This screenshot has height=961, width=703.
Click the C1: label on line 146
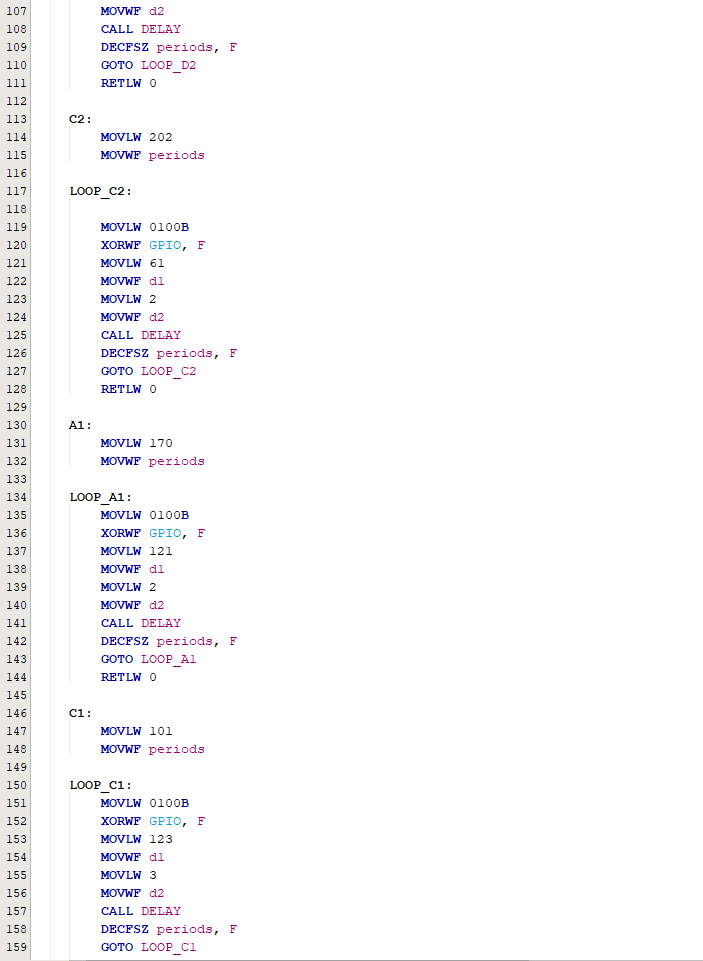[x=80, y=713]
